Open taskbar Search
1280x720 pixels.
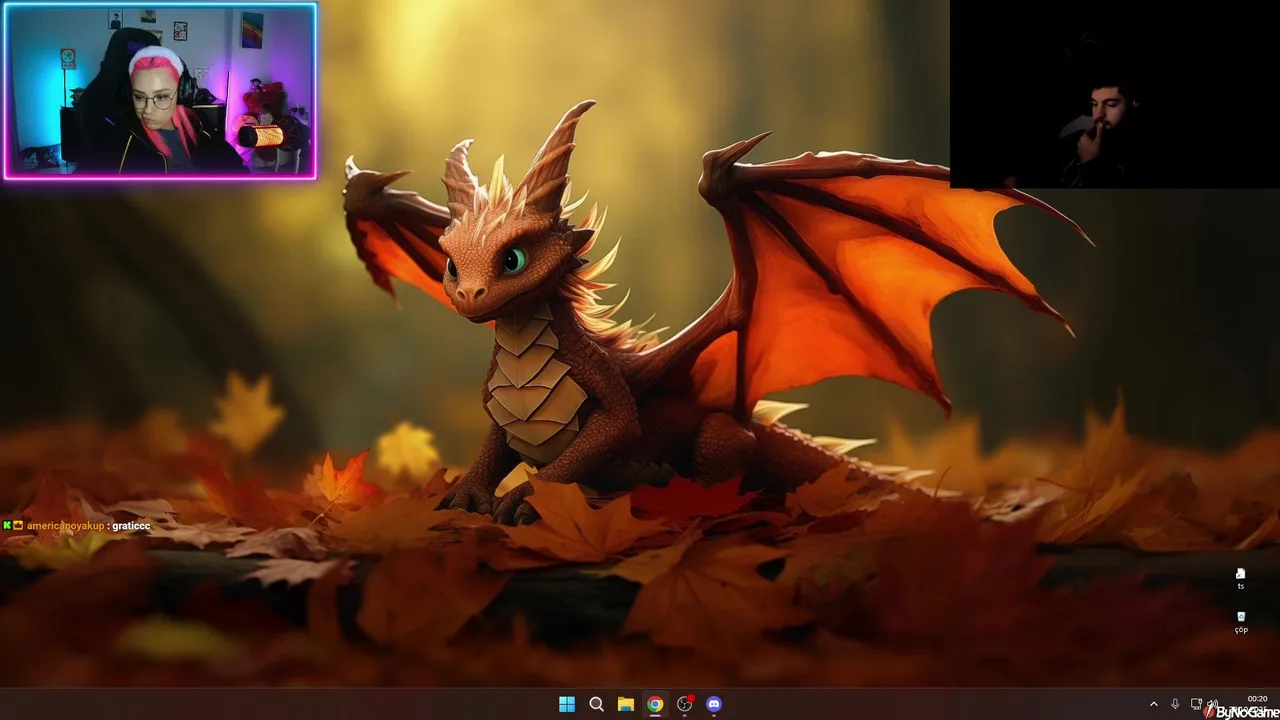(x=596, y=704)
